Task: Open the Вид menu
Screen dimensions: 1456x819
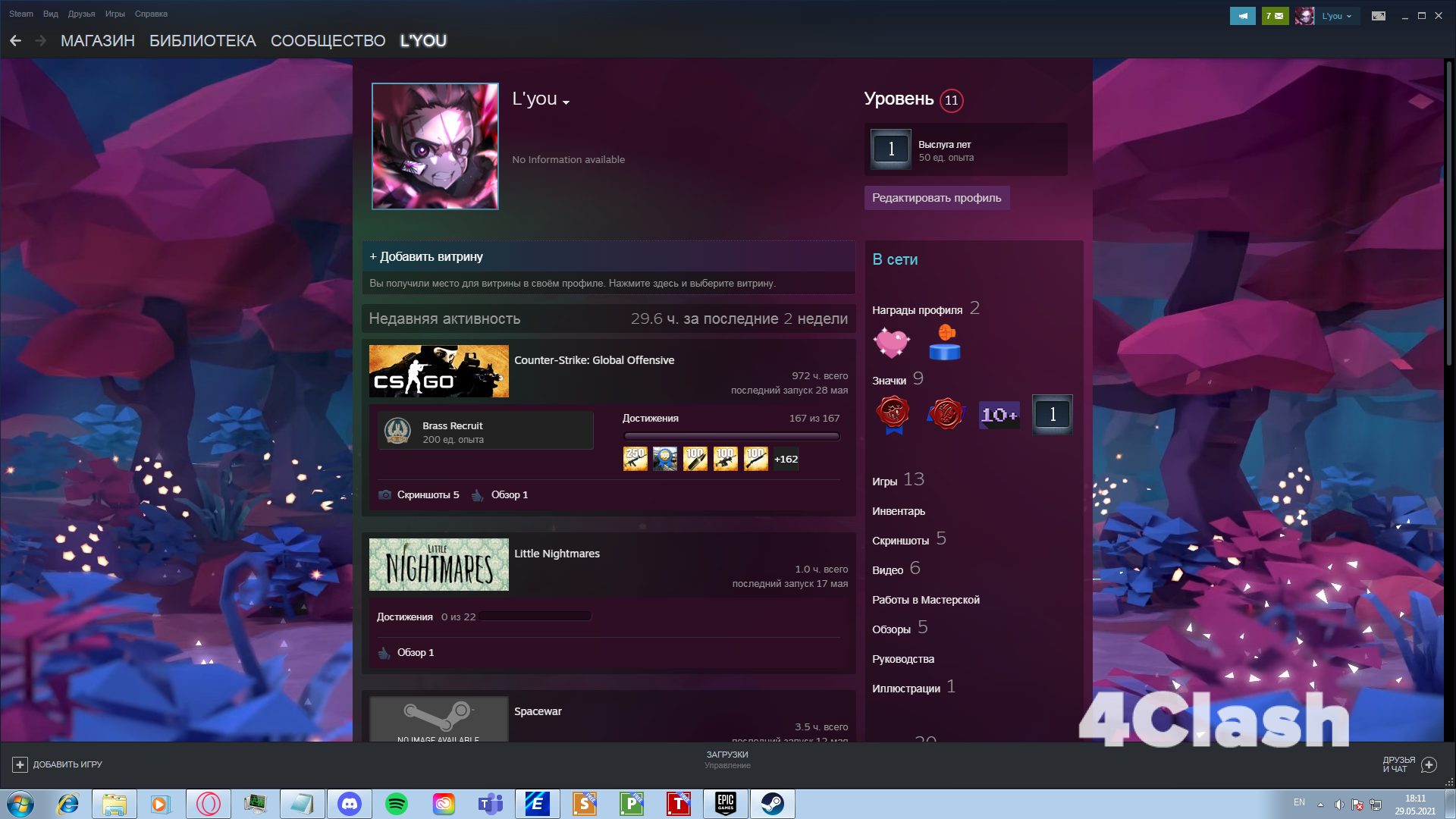Action: coord(51,14)
